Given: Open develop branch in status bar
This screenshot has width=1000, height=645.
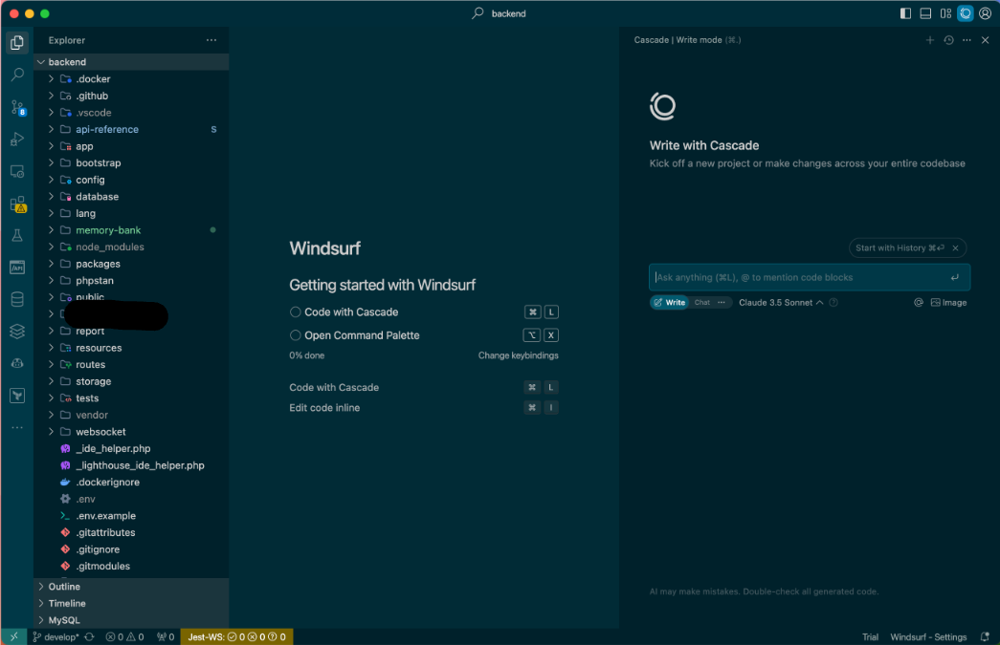Looking at the screenshot, I should tap(55, 637).
